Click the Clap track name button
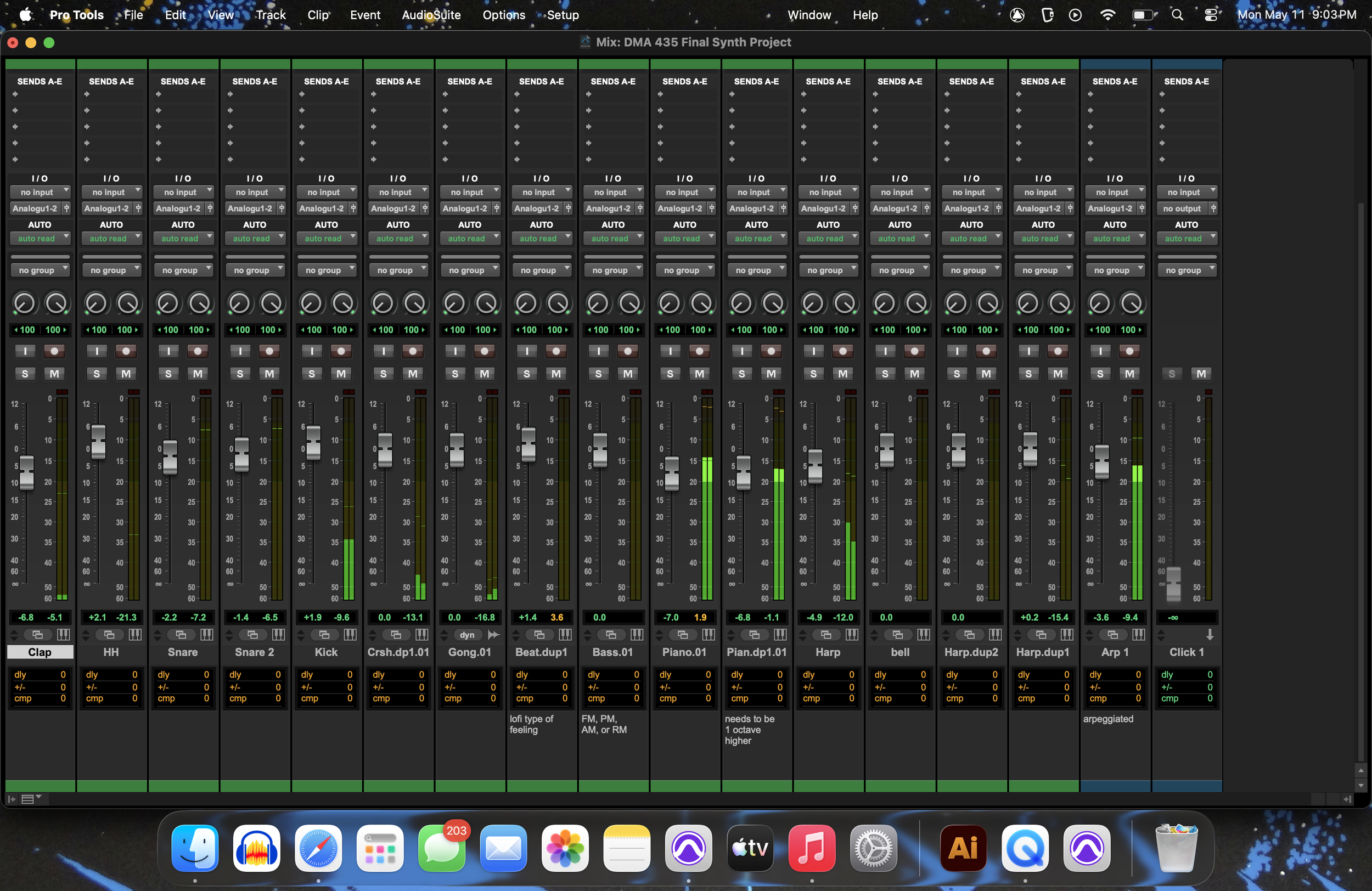Image resolution: width=1372 pixels, height=891 pixels. coord(40,652)
